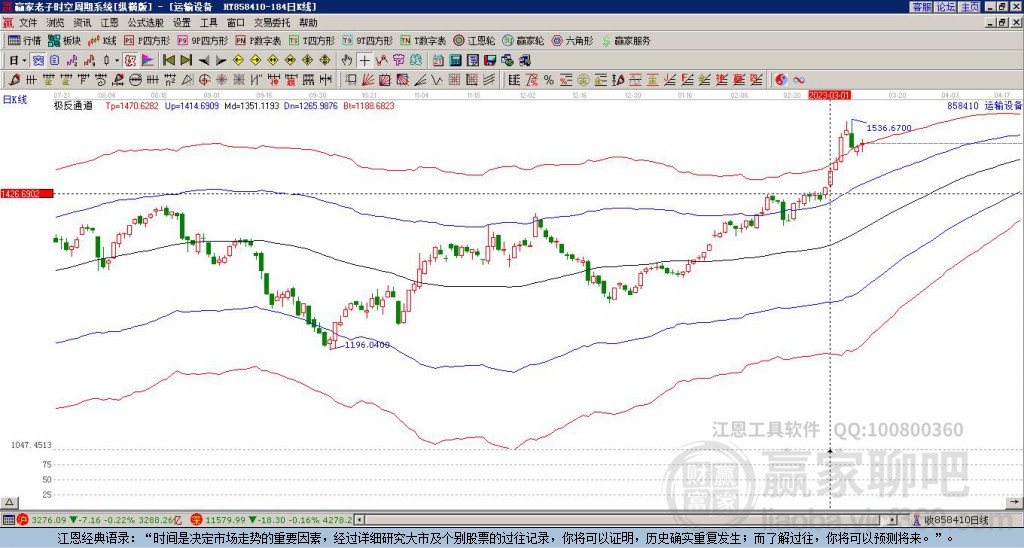Expand candlestick chart type dropdown arrow
1024x548 pixels.
tap(117, 61)
